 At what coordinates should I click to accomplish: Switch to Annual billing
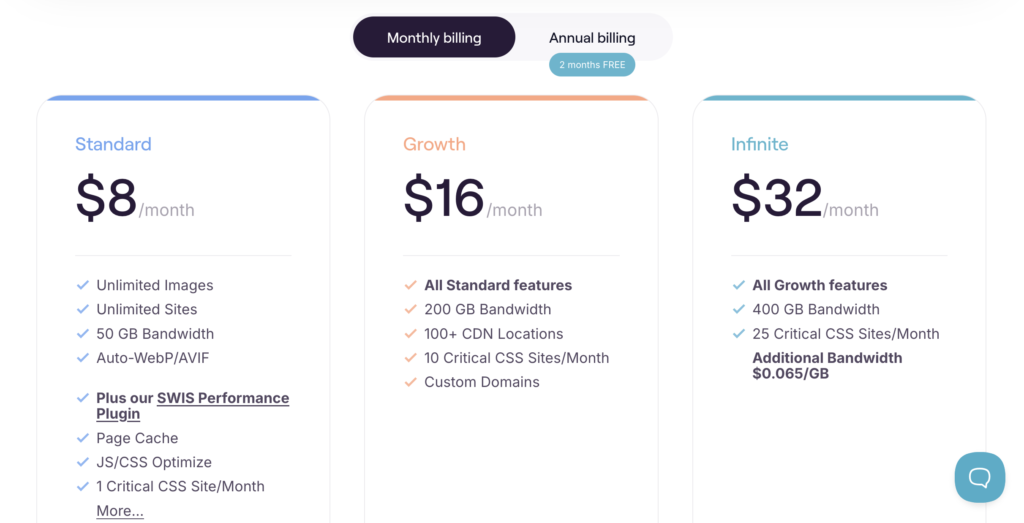pyautogui.click(x=592, y=38)
